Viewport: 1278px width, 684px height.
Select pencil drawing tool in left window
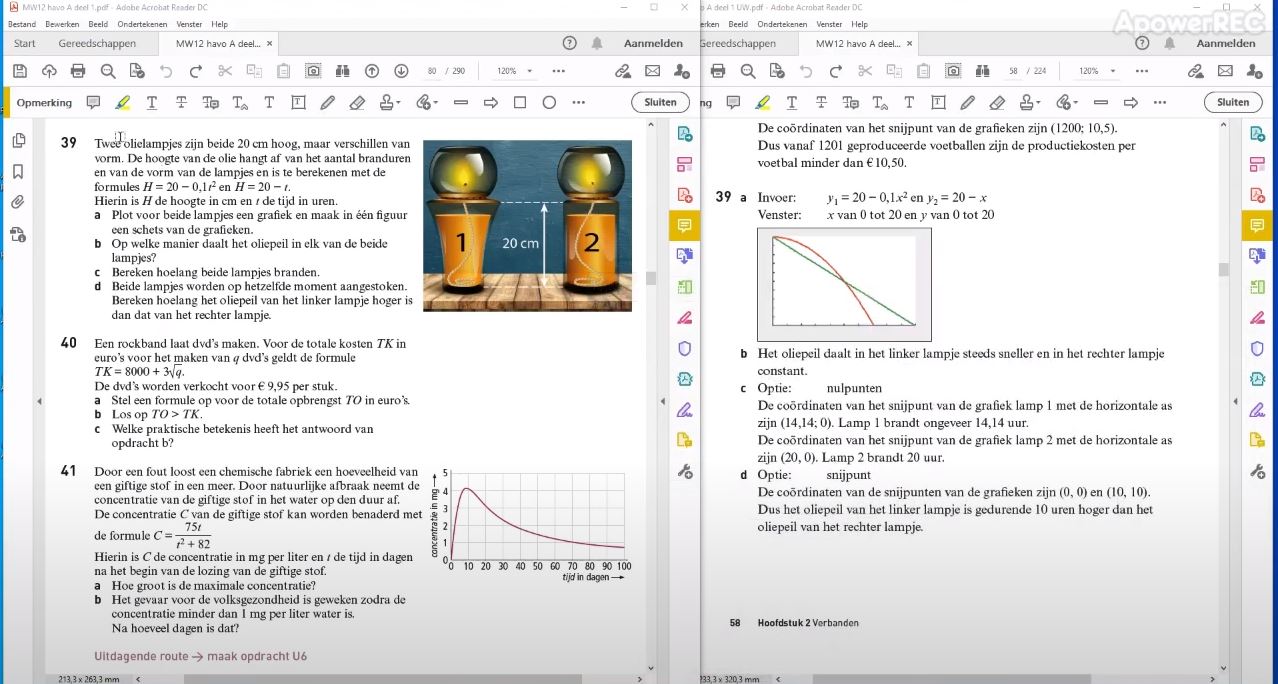[x=327, y=102]
